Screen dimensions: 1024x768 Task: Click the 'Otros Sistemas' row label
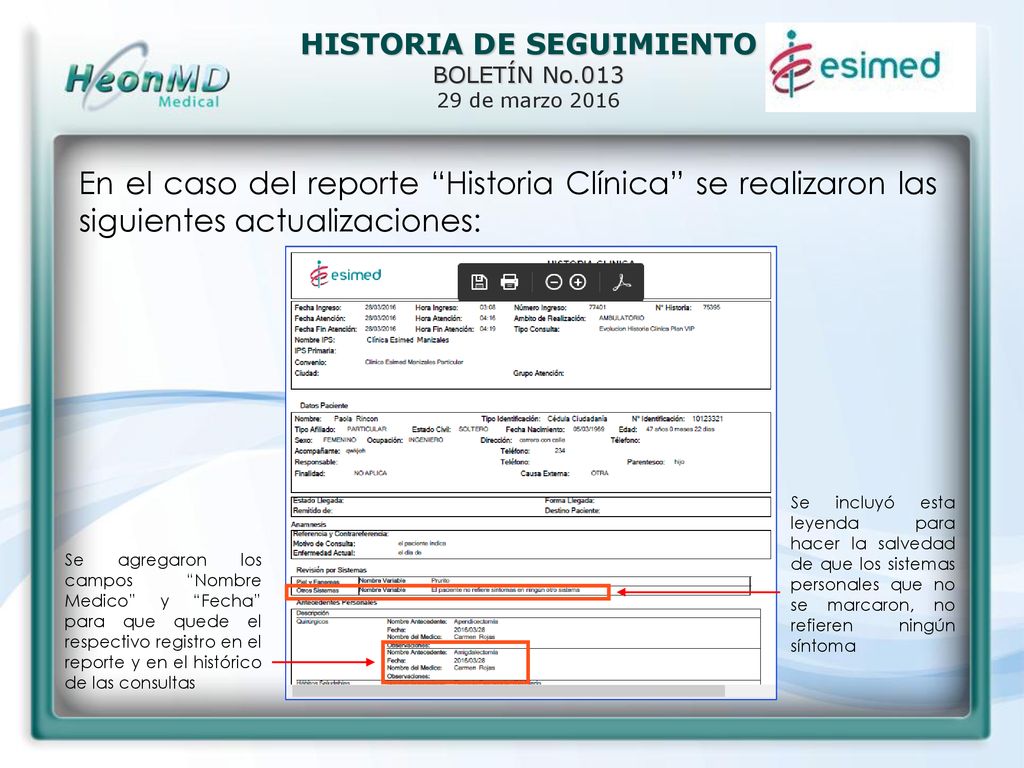(317, 590)
